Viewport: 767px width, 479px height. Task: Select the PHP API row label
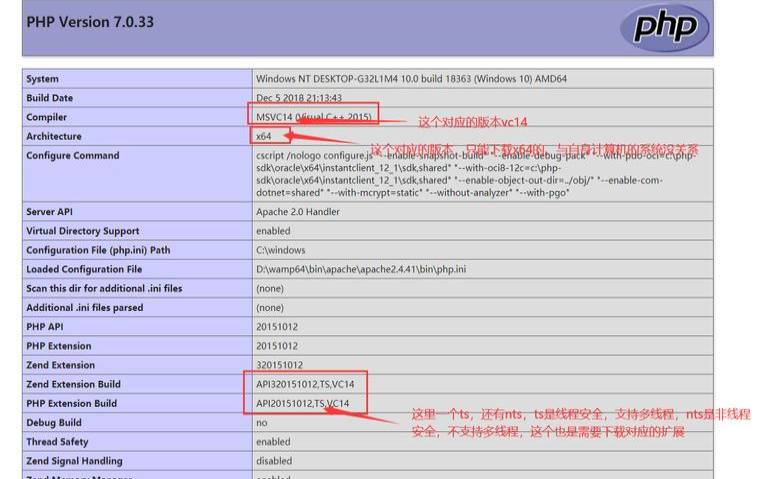point(45,327)
